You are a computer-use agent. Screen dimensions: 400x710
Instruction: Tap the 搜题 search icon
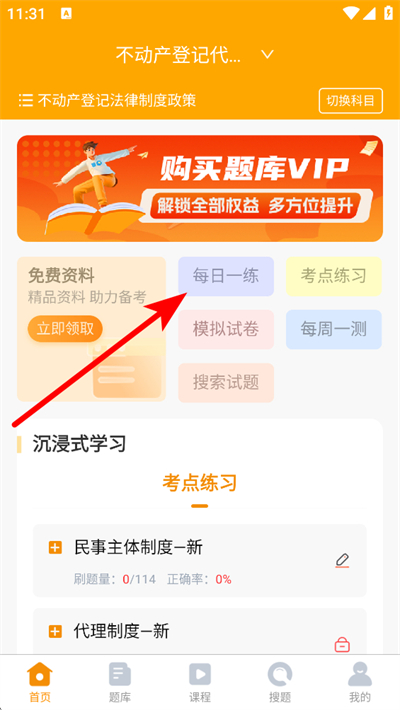(x=280, y=675)
